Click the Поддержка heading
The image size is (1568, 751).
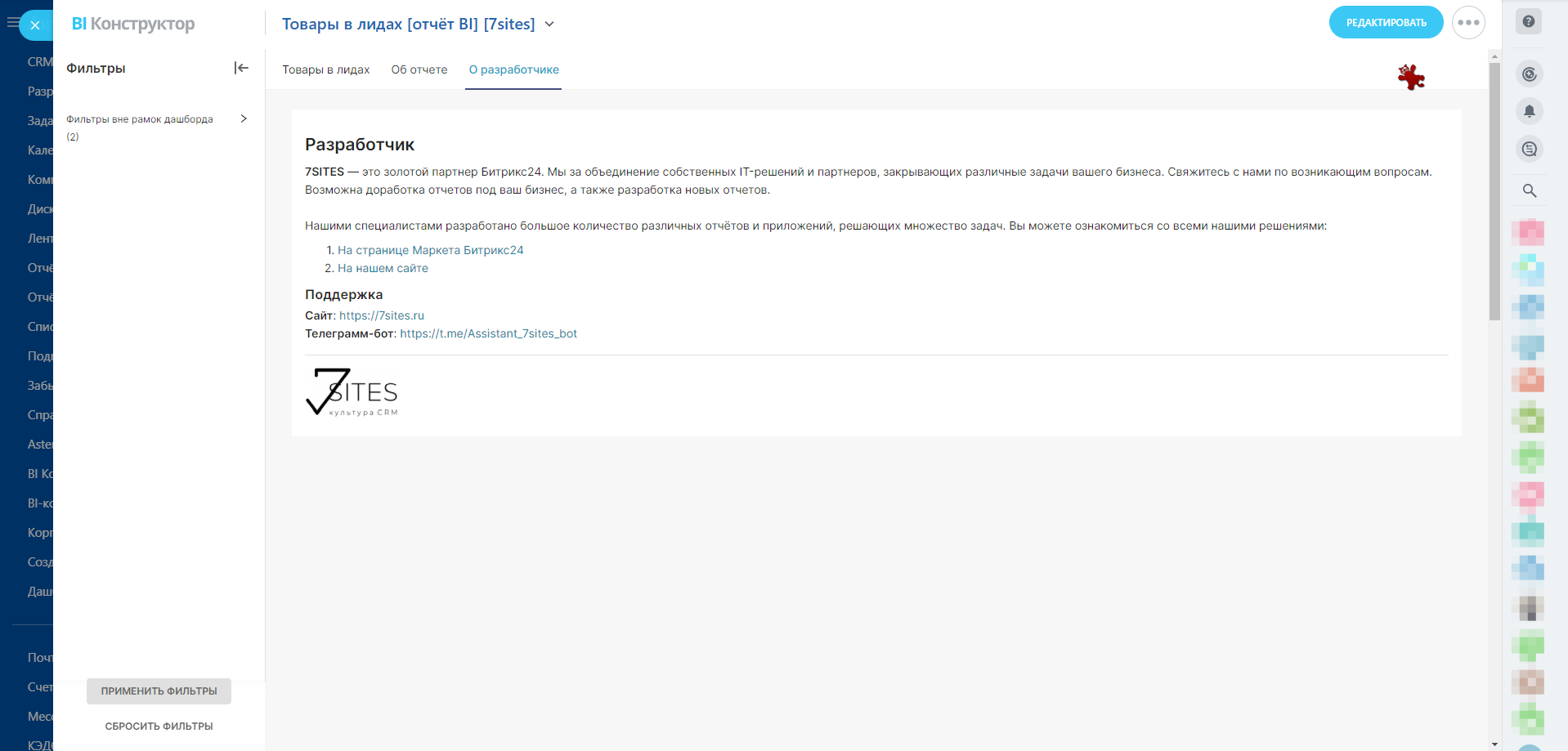[x=344, y=294]
